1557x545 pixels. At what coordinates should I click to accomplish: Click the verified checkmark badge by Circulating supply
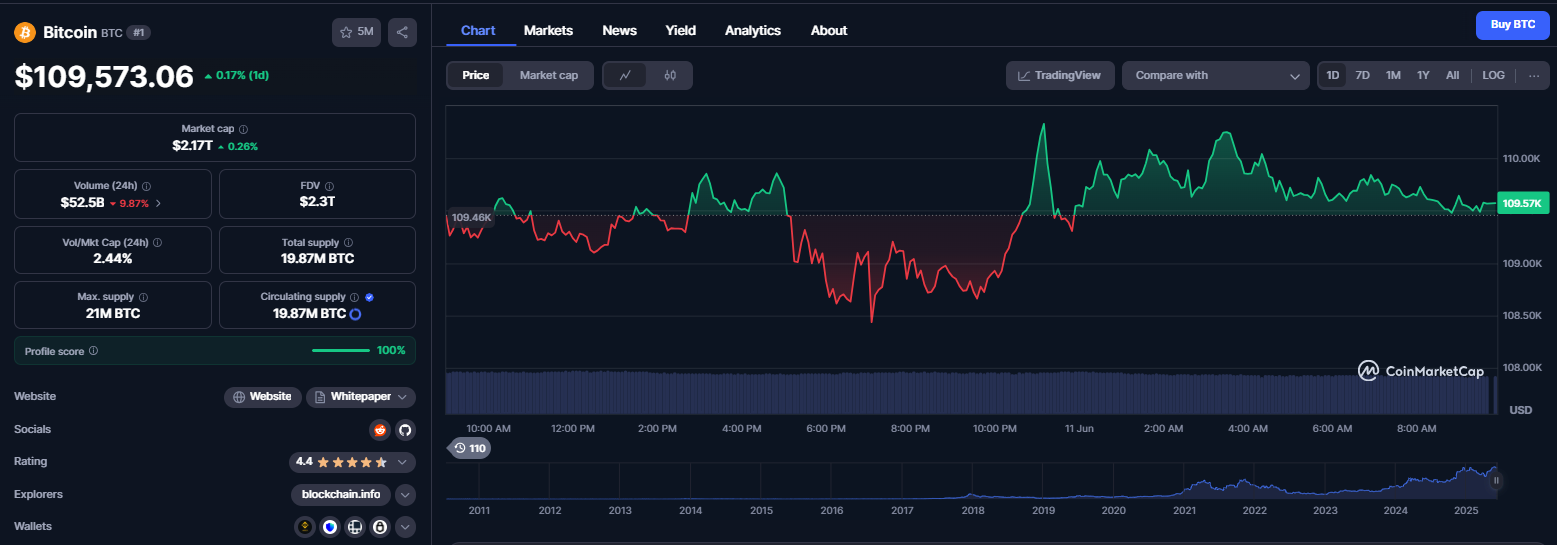pos(369,297)
